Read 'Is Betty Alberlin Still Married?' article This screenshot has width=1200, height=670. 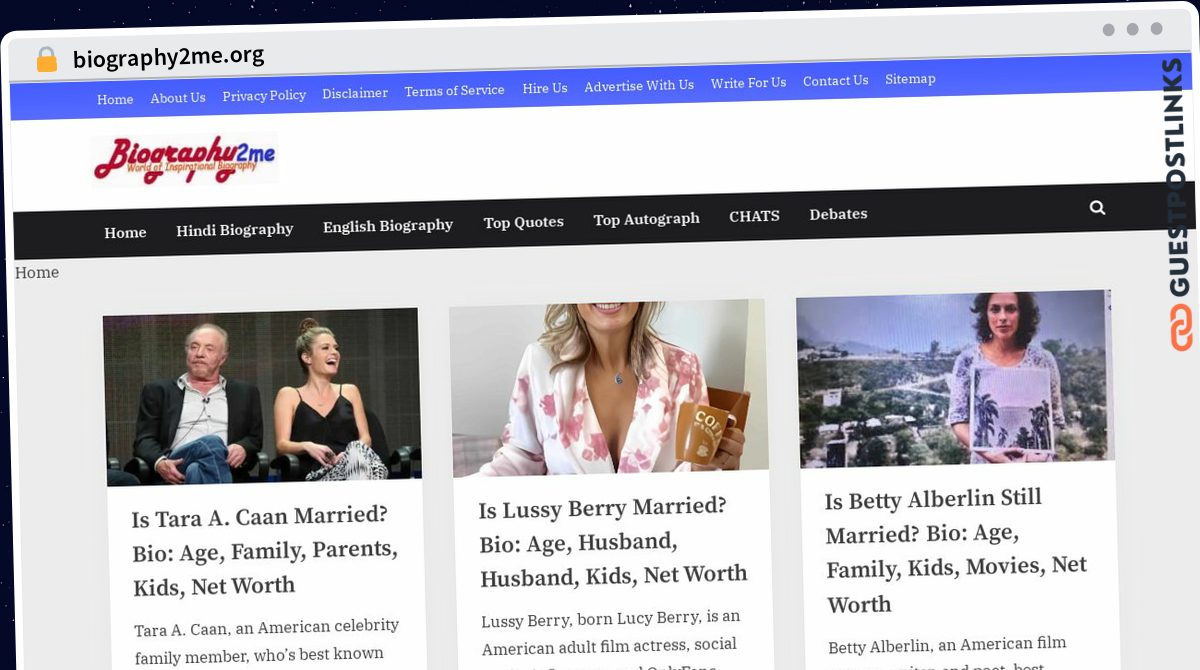pos(956,551)
